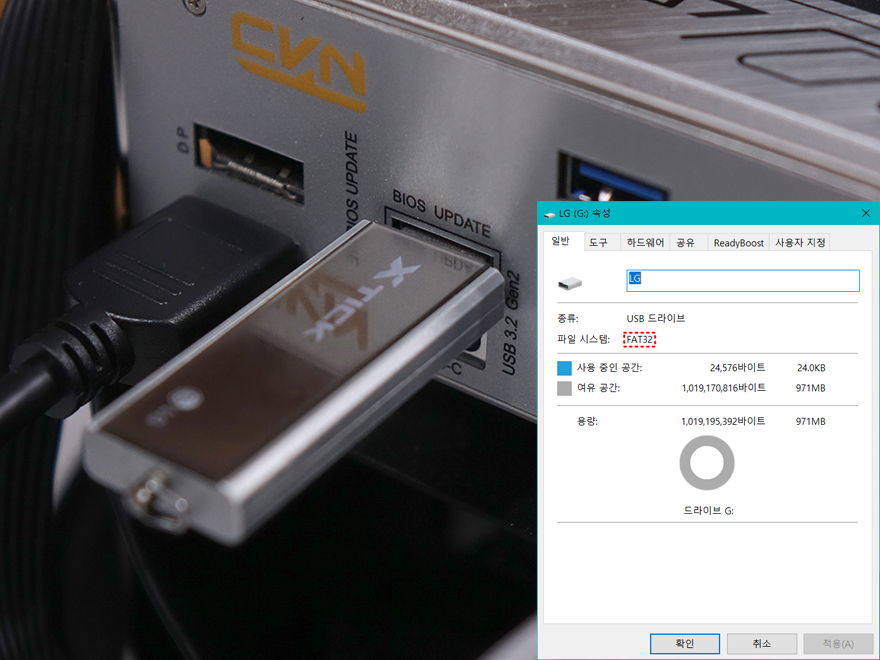This screenshot has height=660, width=880.
Task: Click the 1,019,170,816바이트 free value
Action: click(723, 388)
